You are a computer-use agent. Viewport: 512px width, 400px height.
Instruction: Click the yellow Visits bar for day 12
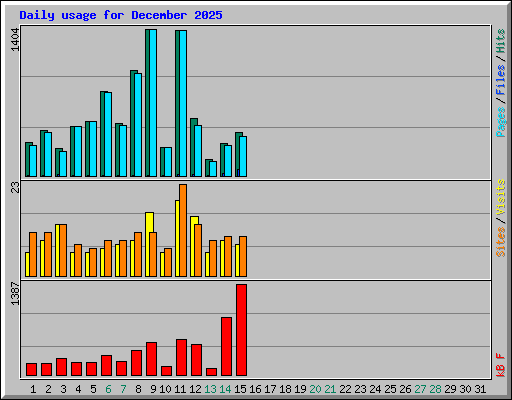click(193, 246)
